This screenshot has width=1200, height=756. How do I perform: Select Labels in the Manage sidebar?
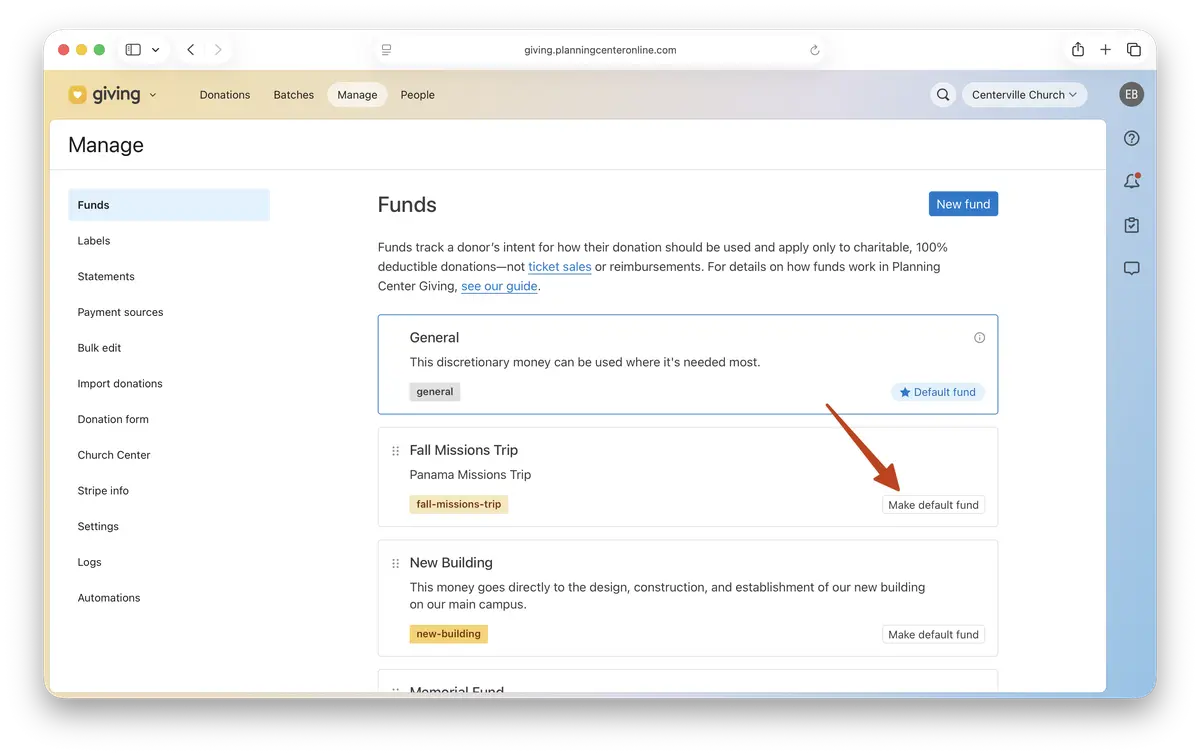pyautogui.click(x=169, y=241)
